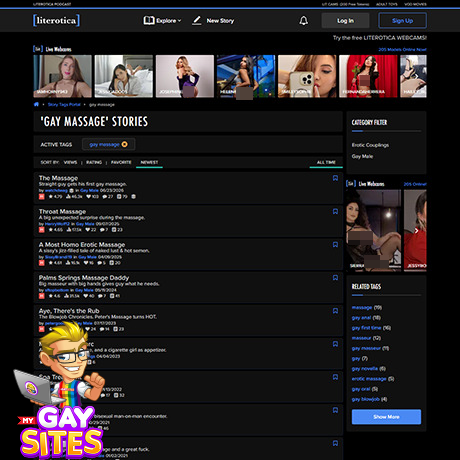Open 'Palms Springs Massage Daddy' story
The width and height of the screenshot is (460, 460).
pos(84,278)
